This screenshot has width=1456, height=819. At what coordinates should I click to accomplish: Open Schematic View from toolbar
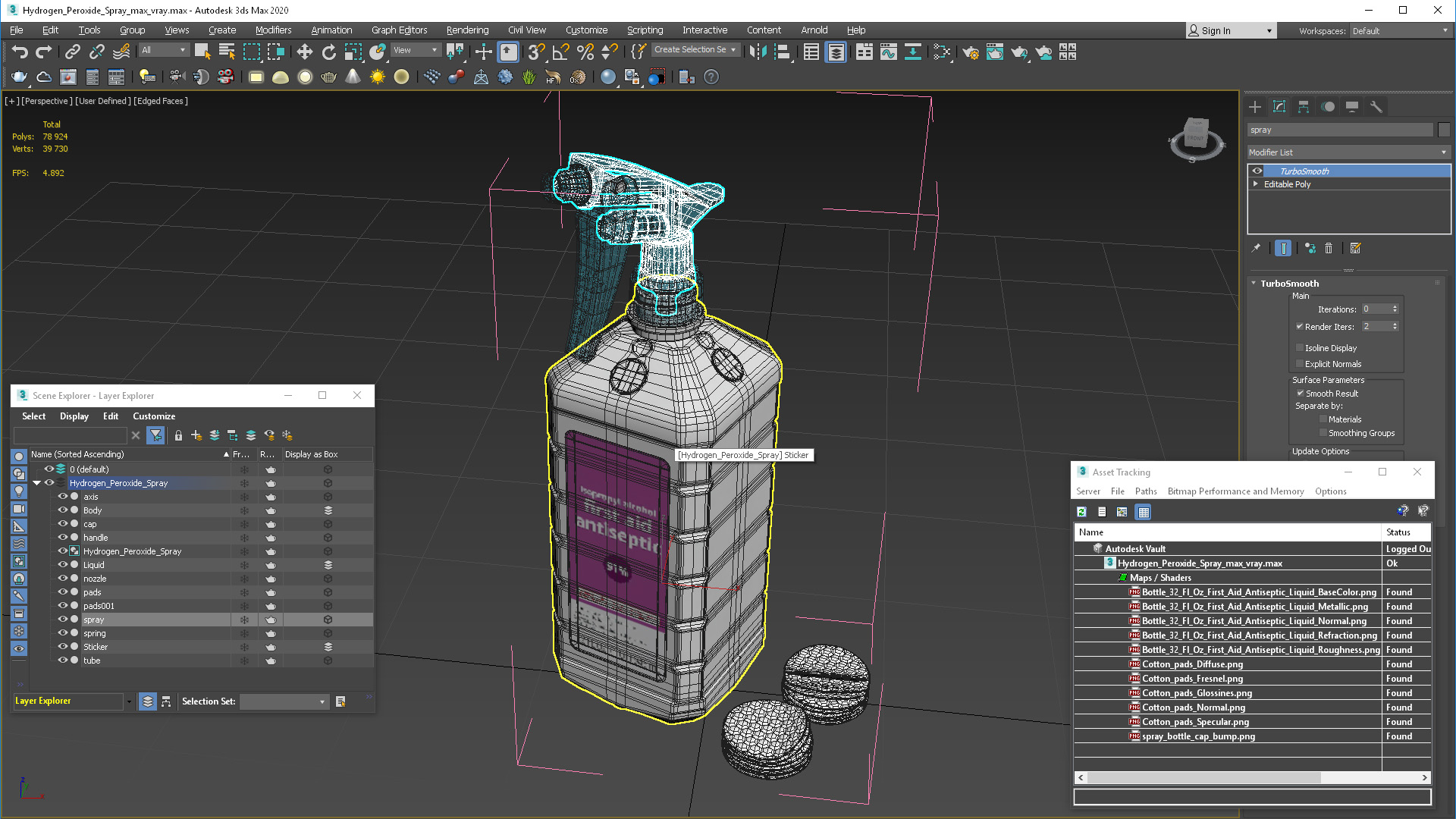(x=913, y=52)
